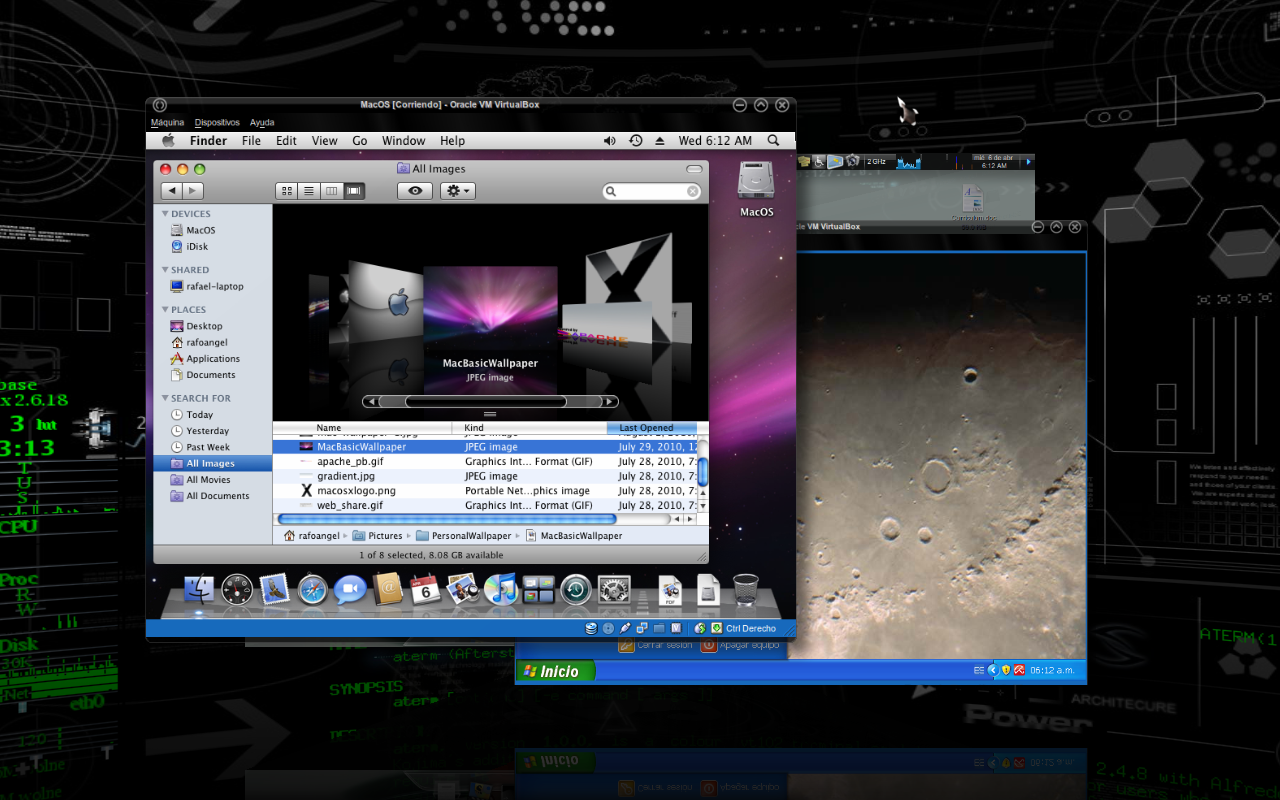Switch Finder to Cover Flow view

coord(354,191)
